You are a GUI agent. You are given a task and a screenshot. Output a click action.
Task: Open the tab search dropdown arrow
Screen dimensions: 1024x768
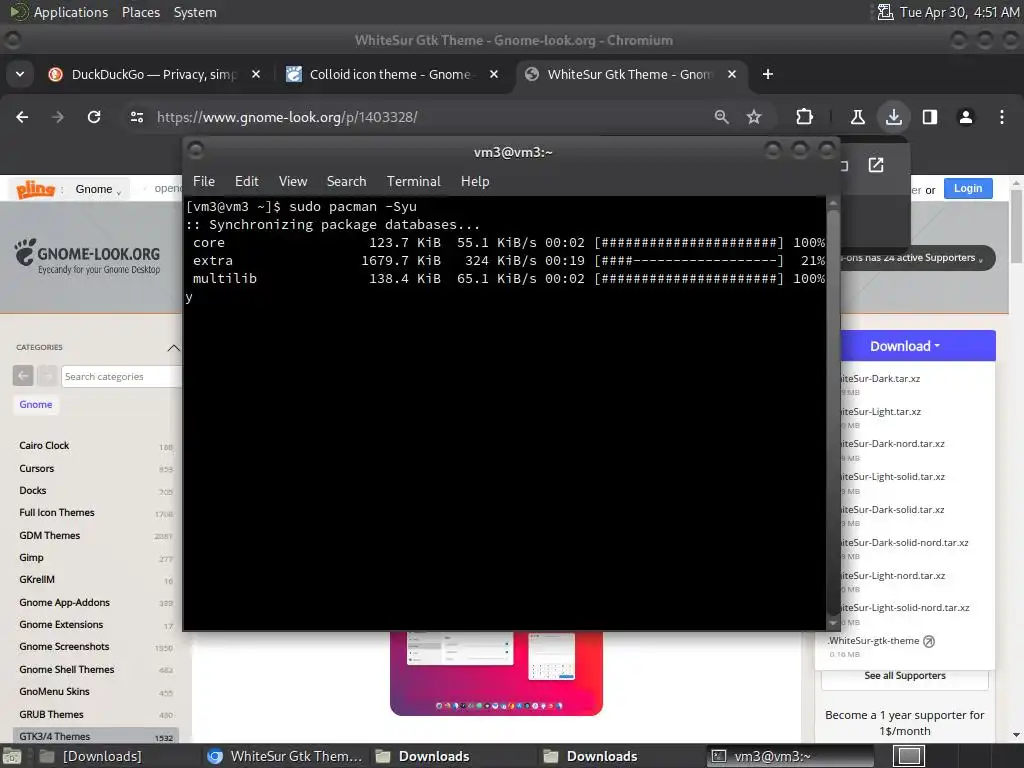[20, 74]
